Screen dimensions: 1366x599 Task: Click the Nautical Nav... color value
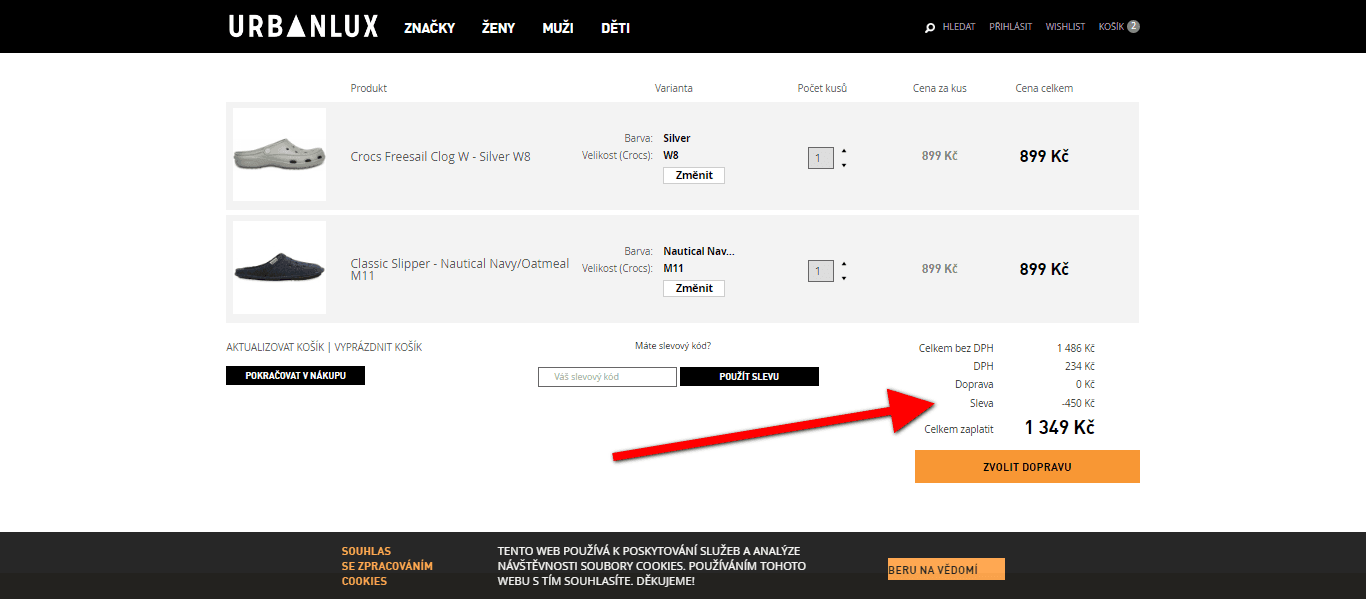699,251
